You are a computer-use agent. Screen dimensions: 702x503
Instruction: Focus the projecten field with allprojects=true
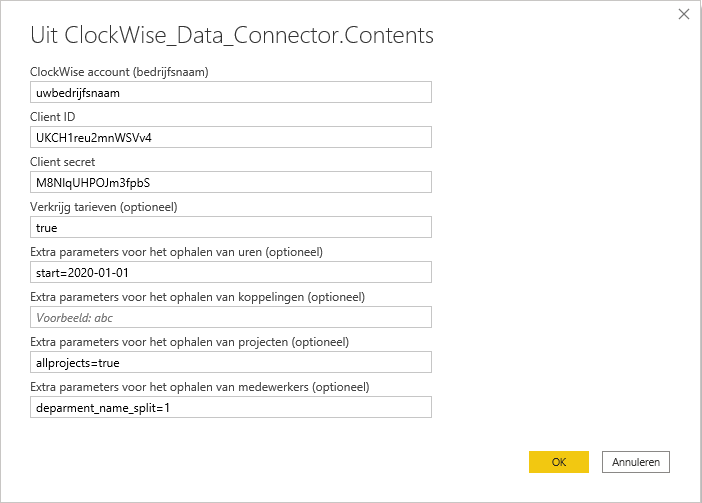[x=231, y=362]
